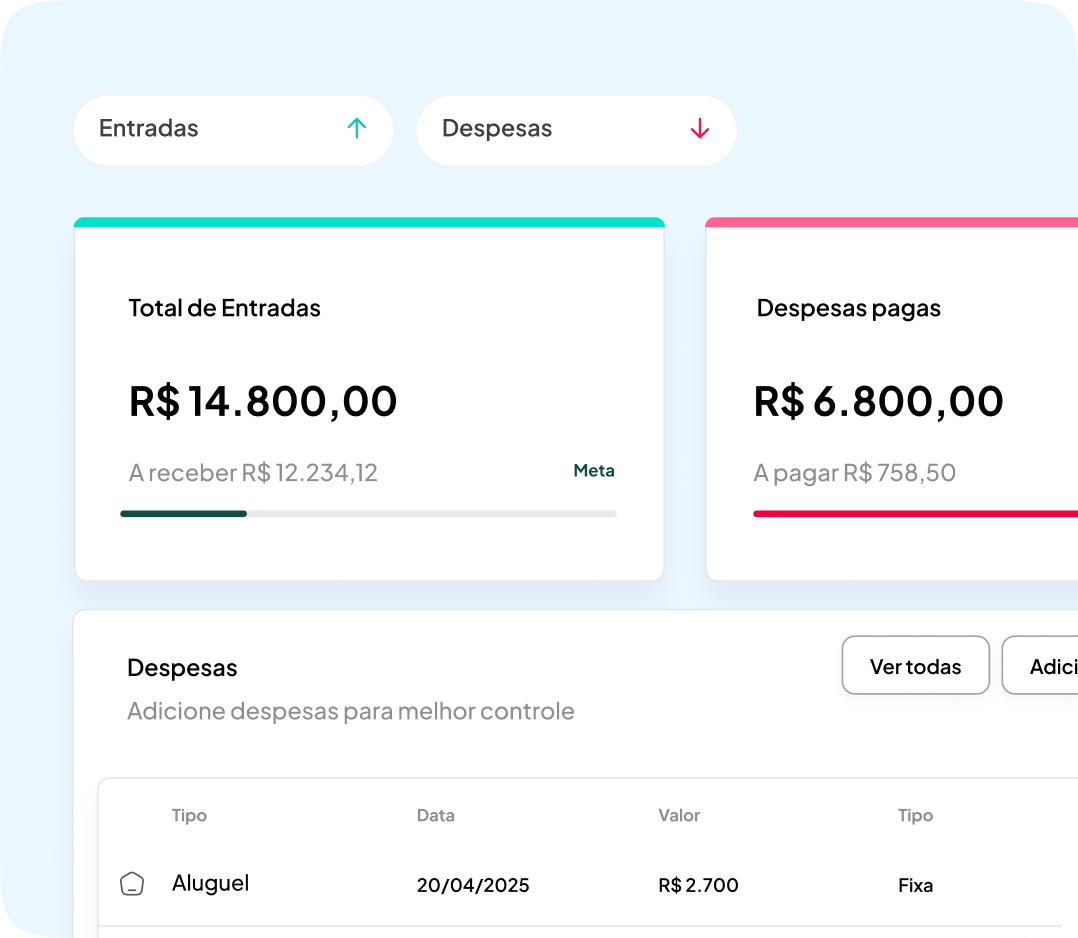The width and height of the screenshot is (1078, 938).
Task: Toggle the Entradas filter pill
Action: coord(233,129)
